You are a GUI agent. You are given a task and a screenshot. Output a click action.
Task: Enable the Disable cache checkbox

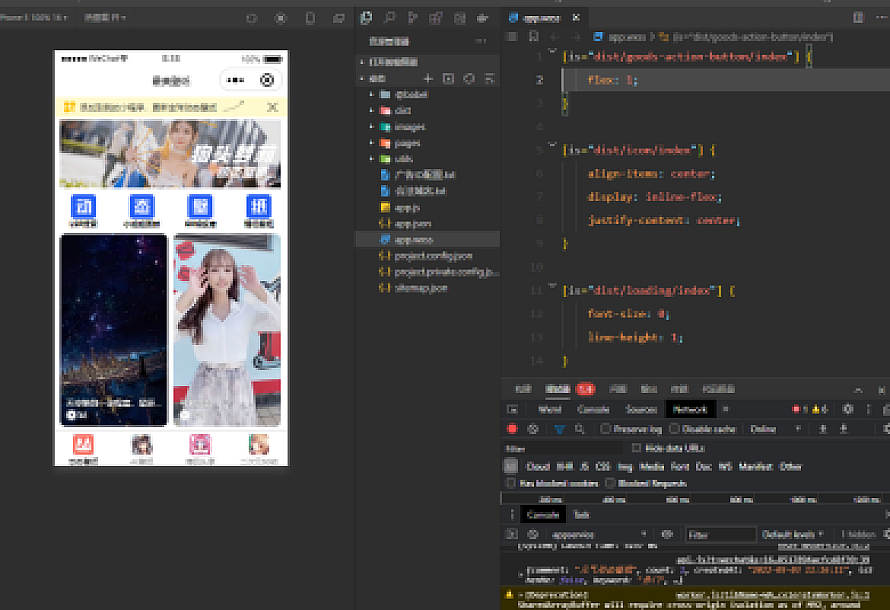tap(675, 429)
